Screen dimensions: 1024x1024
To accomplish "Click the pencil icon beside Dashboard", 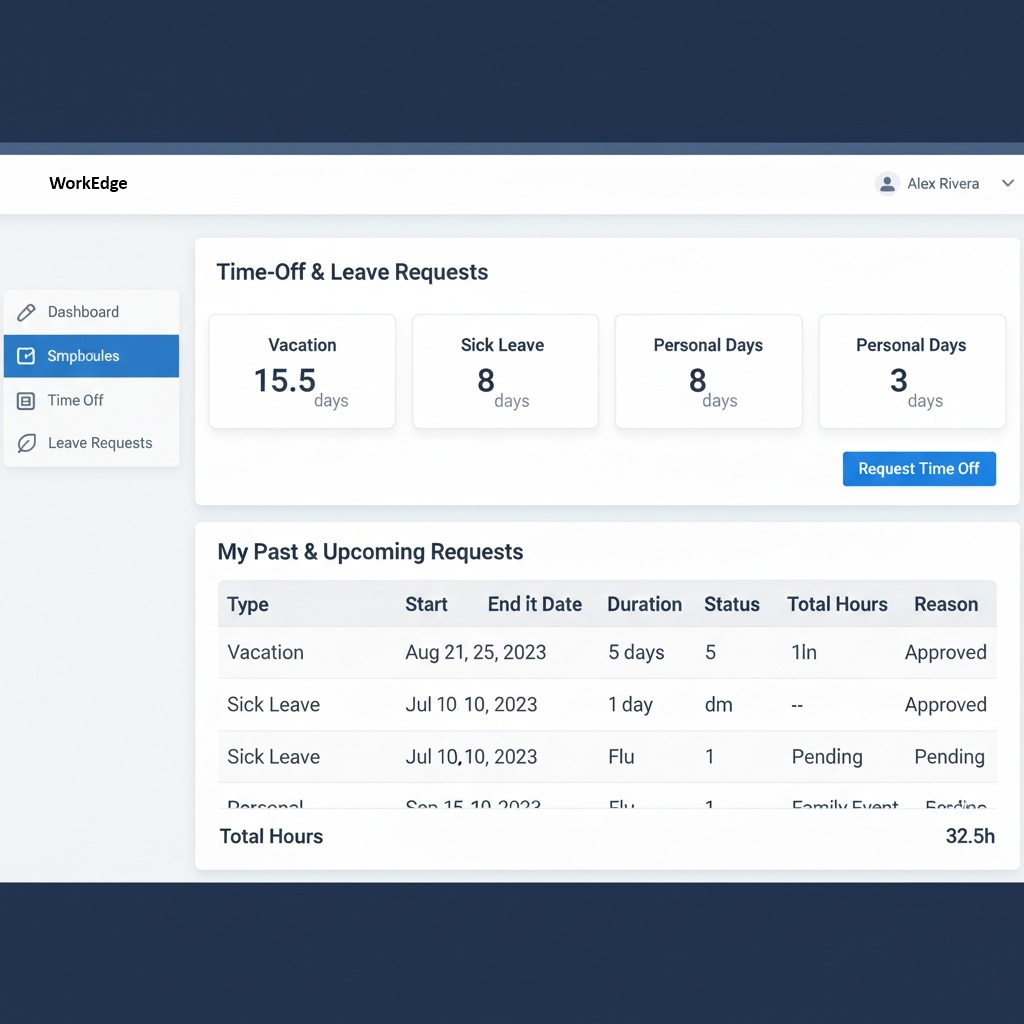I will tap(27, 312).
